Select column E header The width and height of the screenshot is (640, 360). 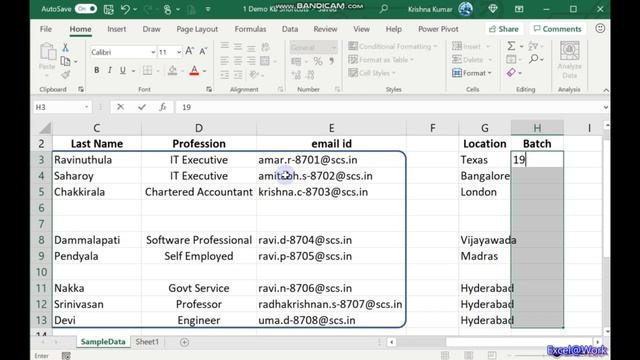point(331,128)
